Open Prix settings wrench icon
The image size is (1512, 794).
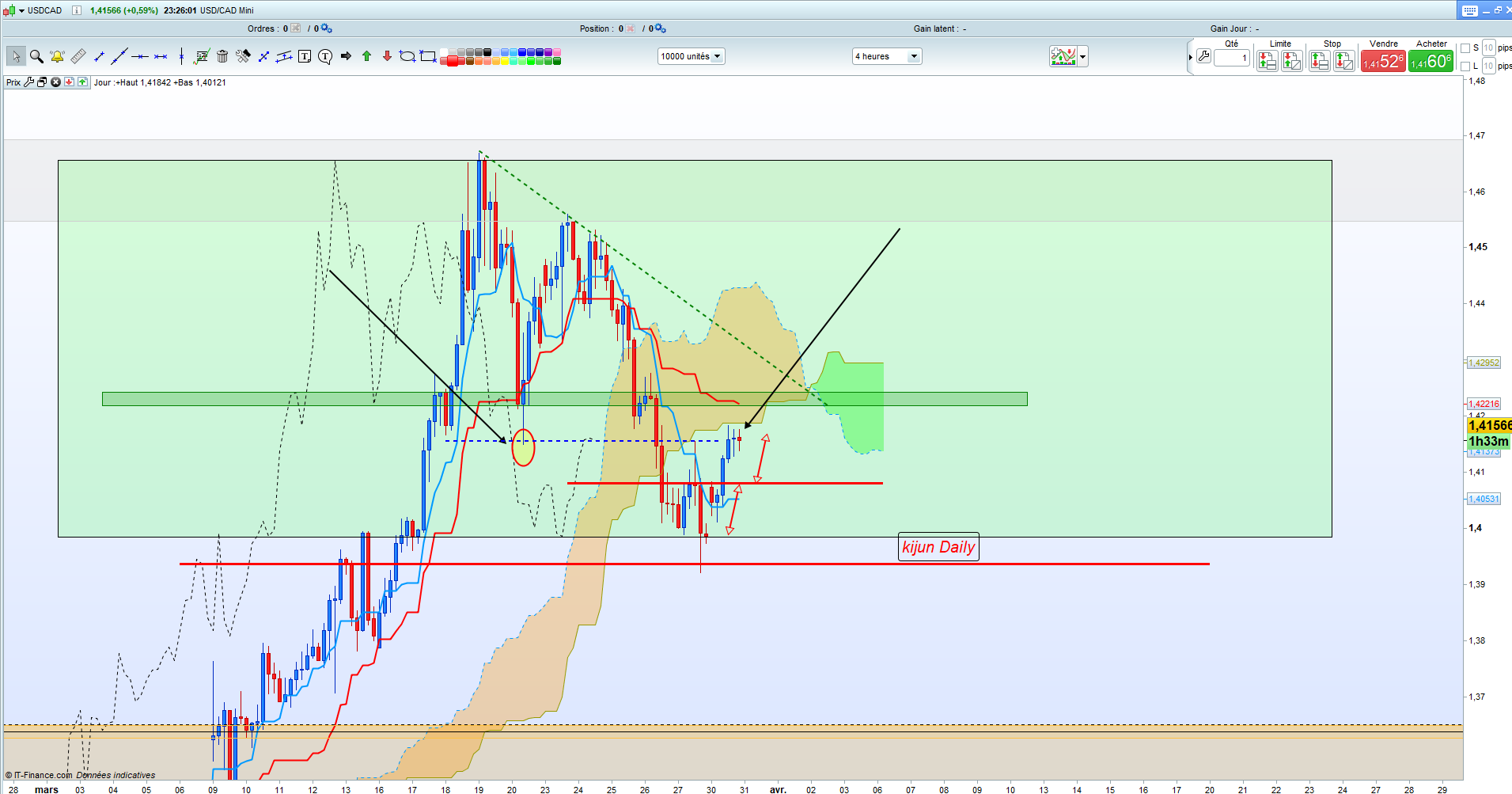[x=29, y=82]
